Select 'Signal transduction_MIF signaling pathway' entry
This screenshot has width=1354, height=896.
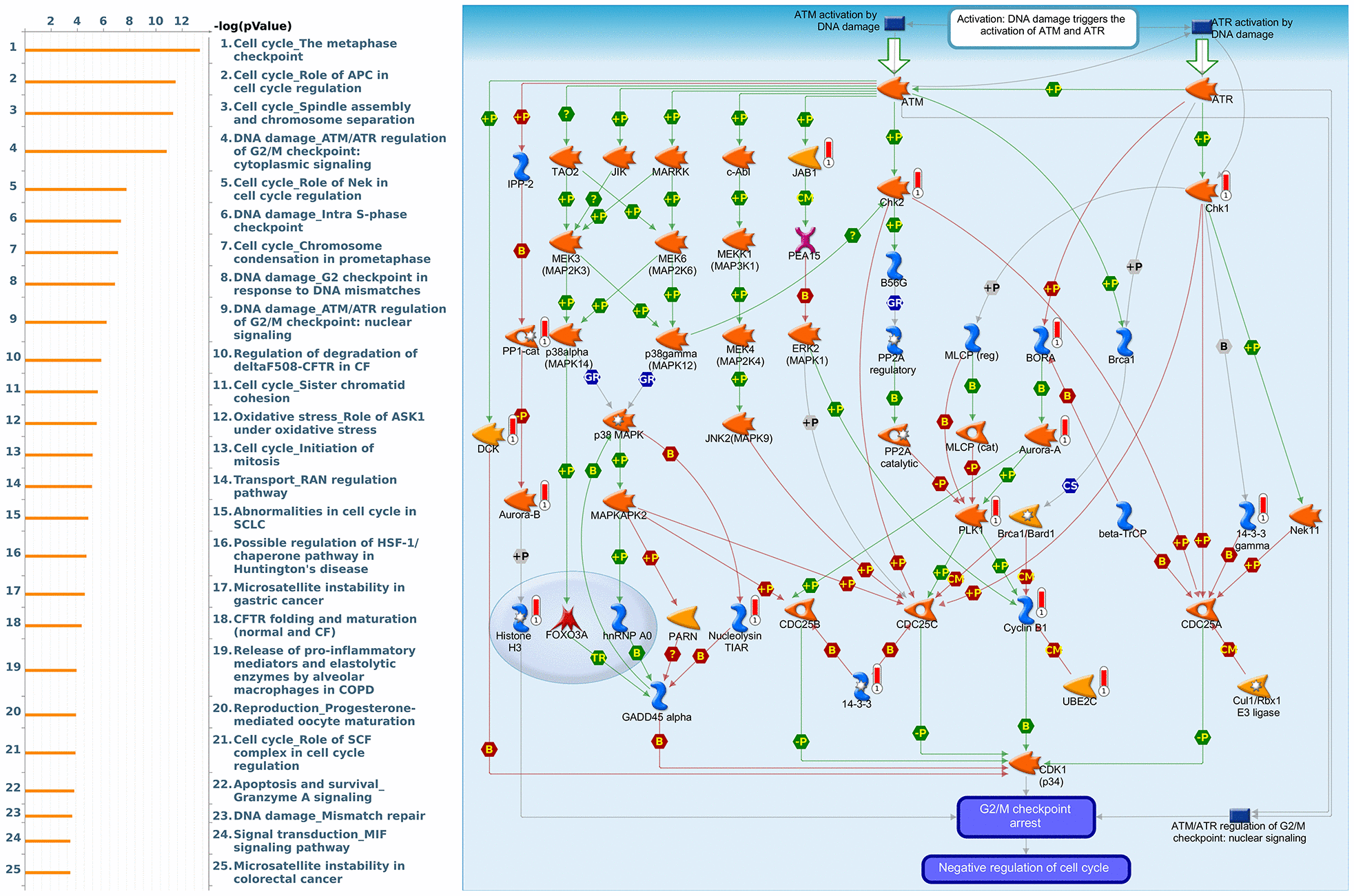[x=300, y=841]
